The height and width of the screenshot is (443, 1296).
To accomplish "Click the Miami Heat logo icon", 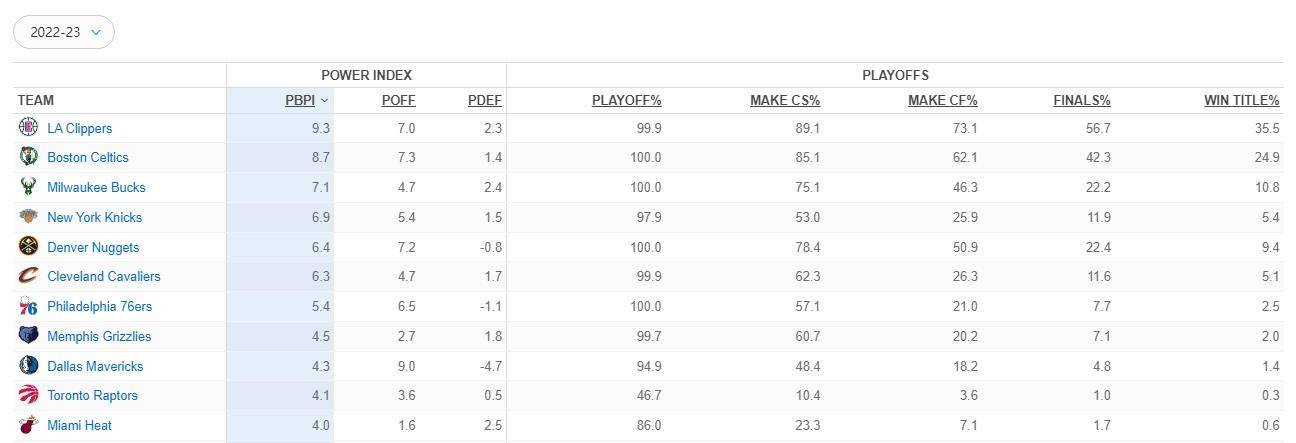I will click(x=28, y=425).
